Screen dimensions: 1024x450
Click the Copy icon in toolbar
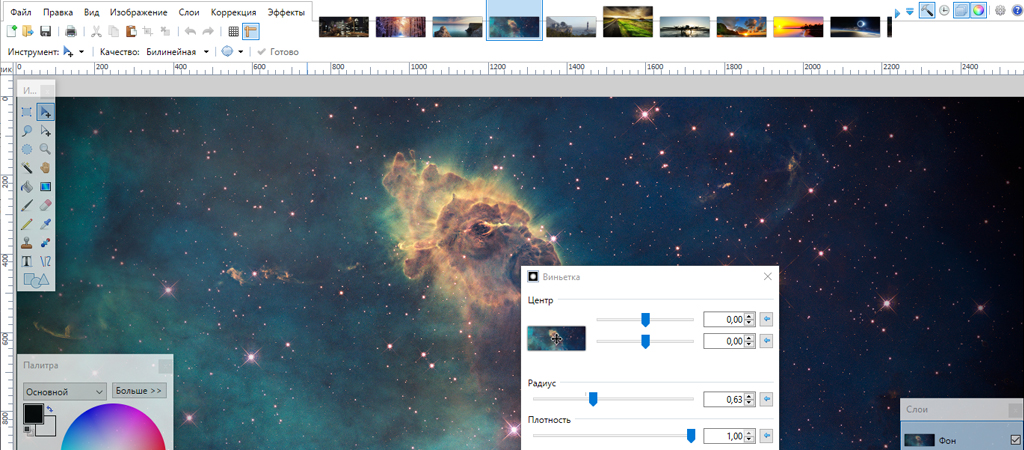(114, 31)
